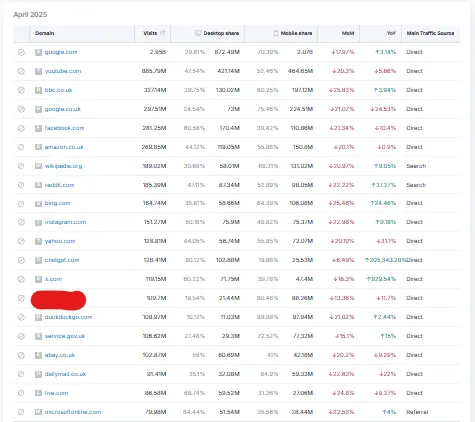Open the wikipedia.org domain link

63,166
